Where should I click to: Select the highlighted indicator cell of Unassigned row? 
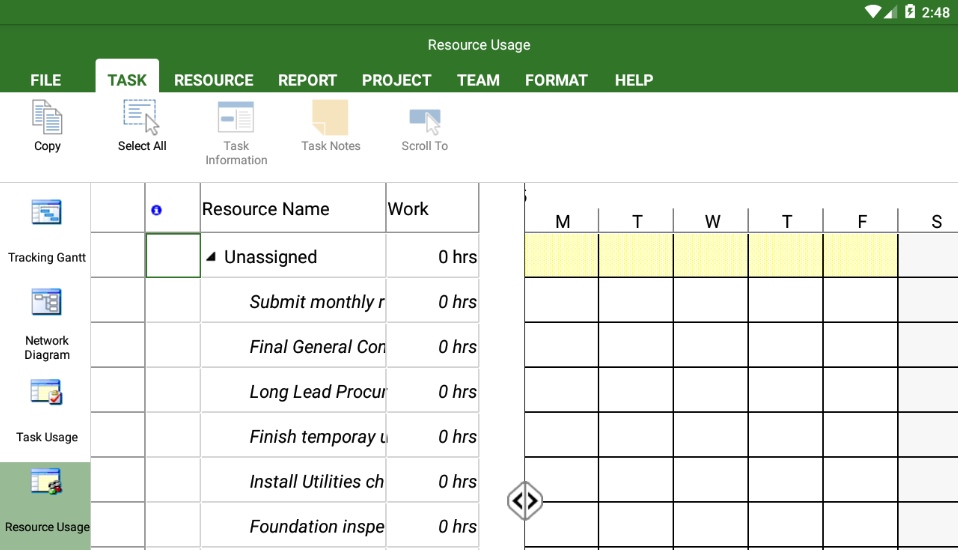point(173,255)
